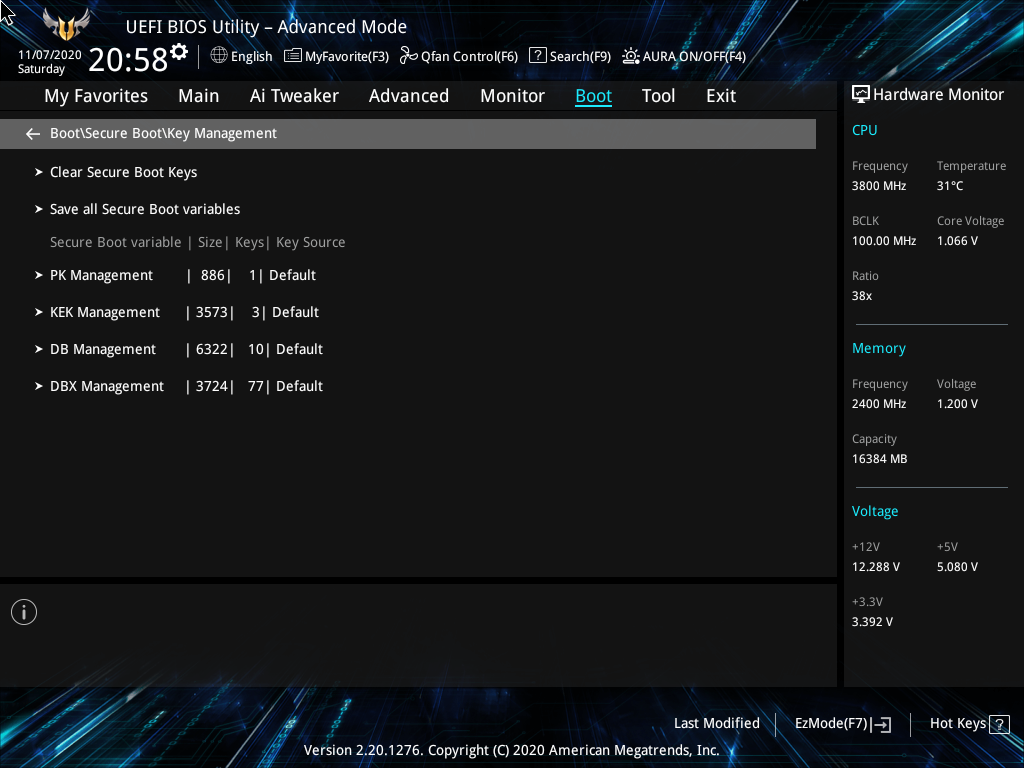This screenshot has width=1024, height=768.
Task: Expand the DB Management arrow
Action: 39,349
